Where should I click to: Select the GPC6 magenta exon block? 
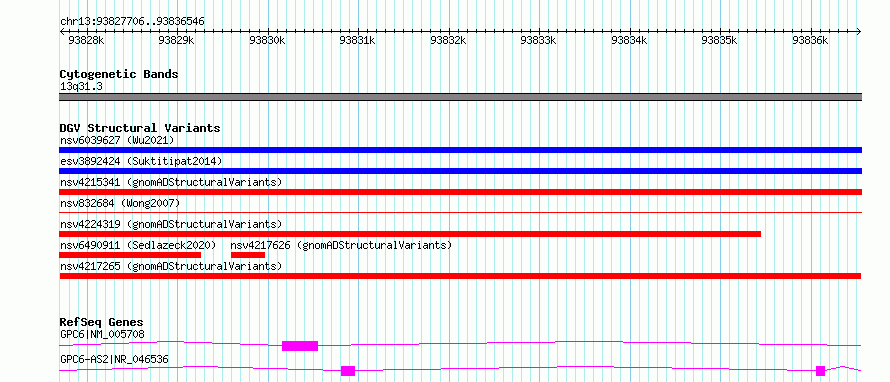[x=300, y=346]
